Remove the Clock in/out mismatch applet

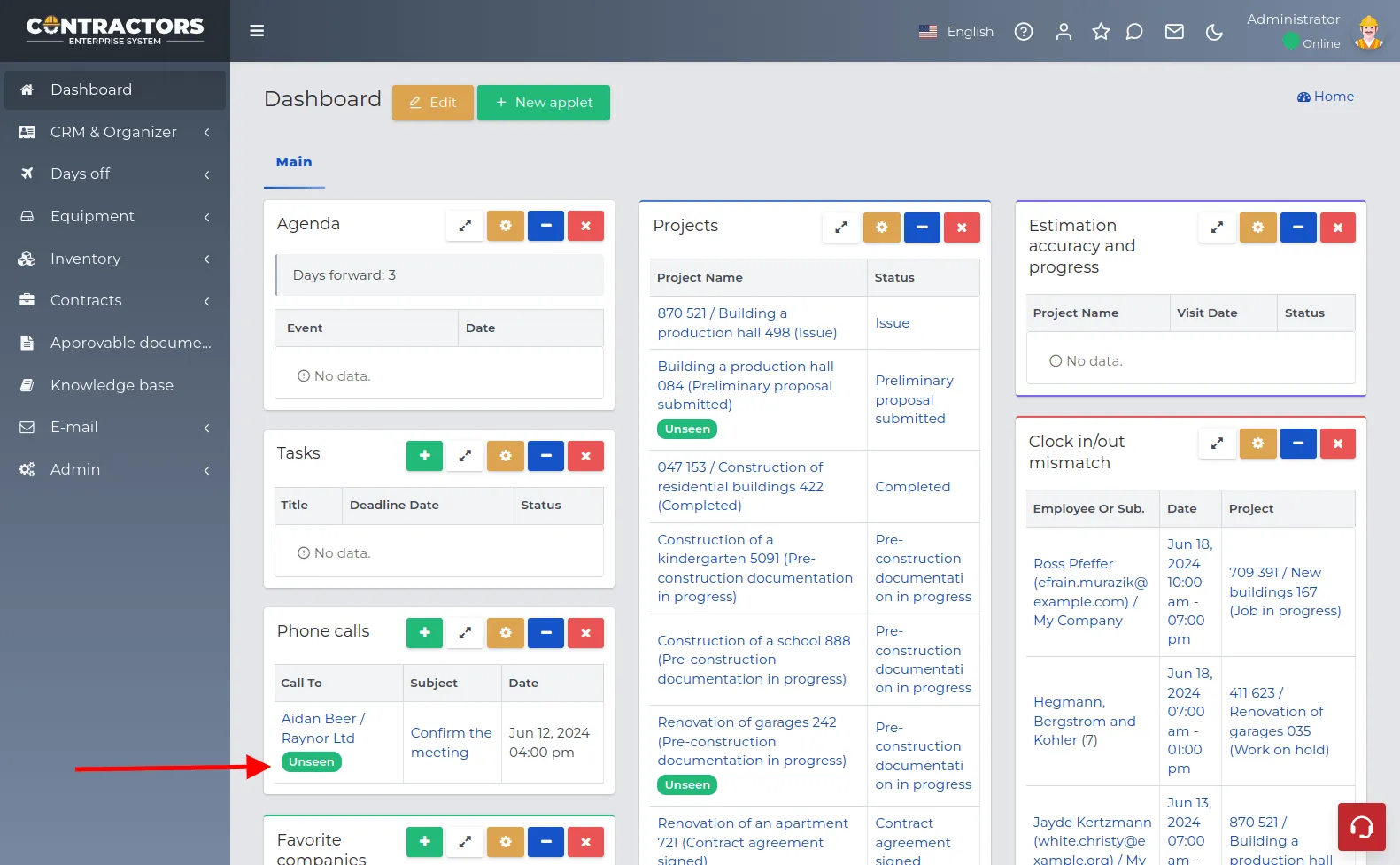[x=1338, y=444]
